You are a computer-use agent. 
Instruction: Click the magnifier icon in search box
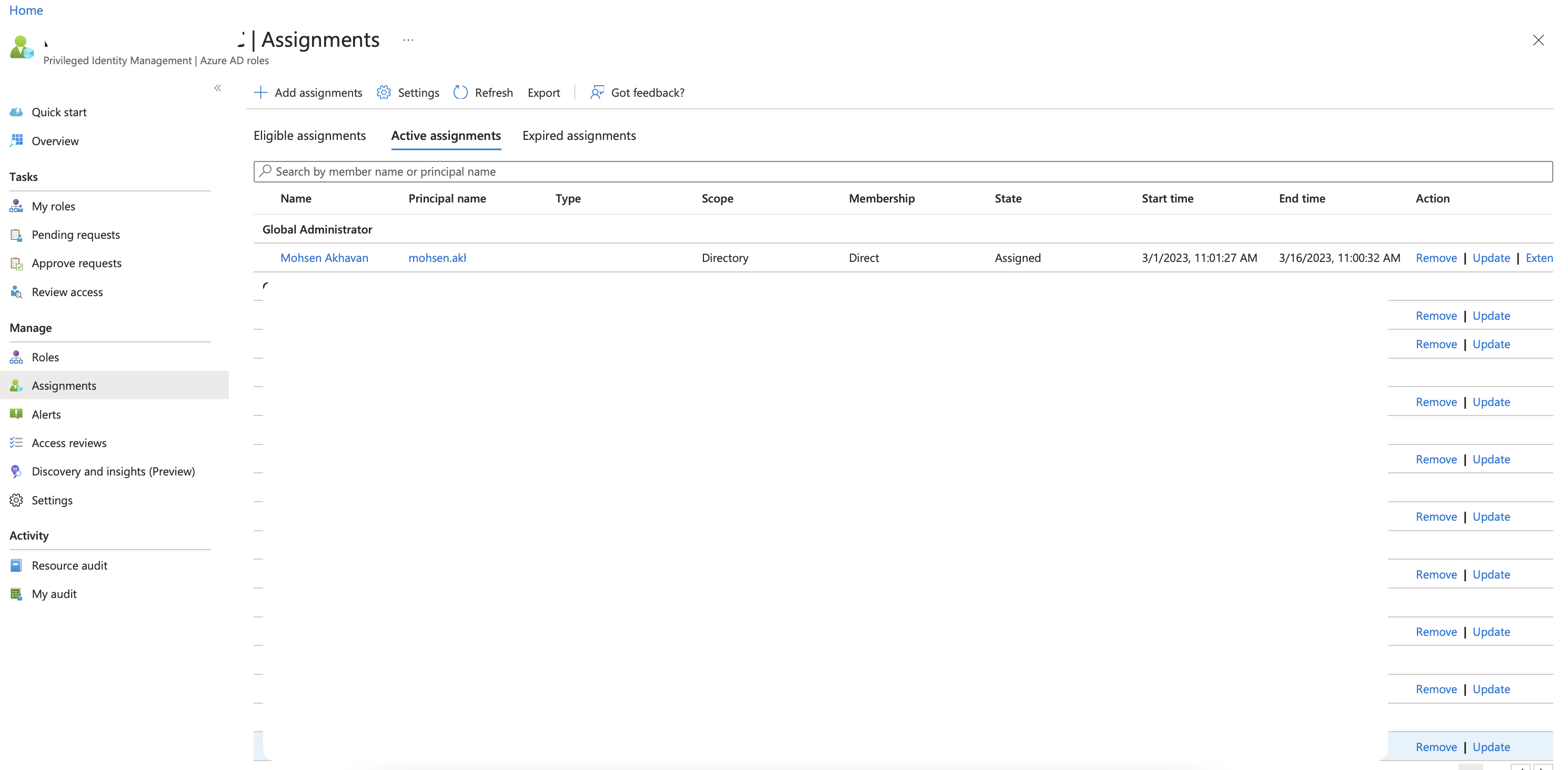[x=265, y=171]
